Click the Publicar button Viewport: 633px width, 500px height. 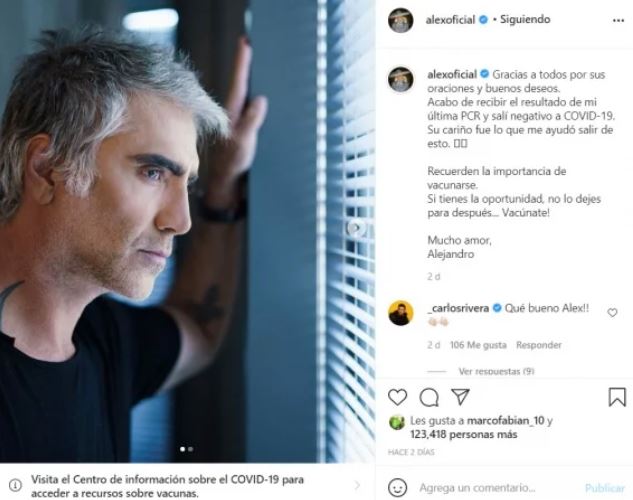[x=605, y=488]
